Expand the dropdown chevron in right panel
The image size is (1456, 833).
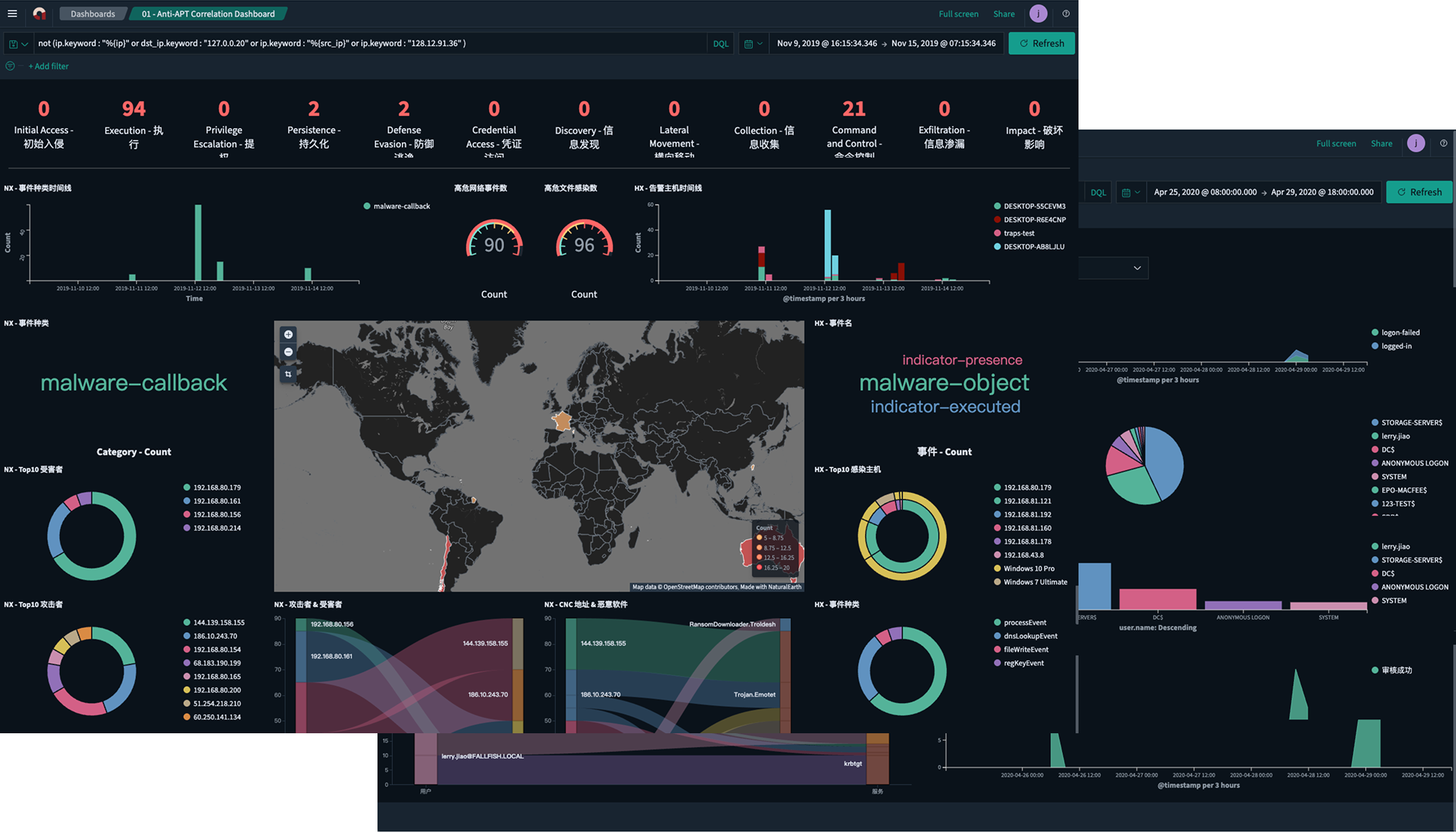click(1137, 268)
